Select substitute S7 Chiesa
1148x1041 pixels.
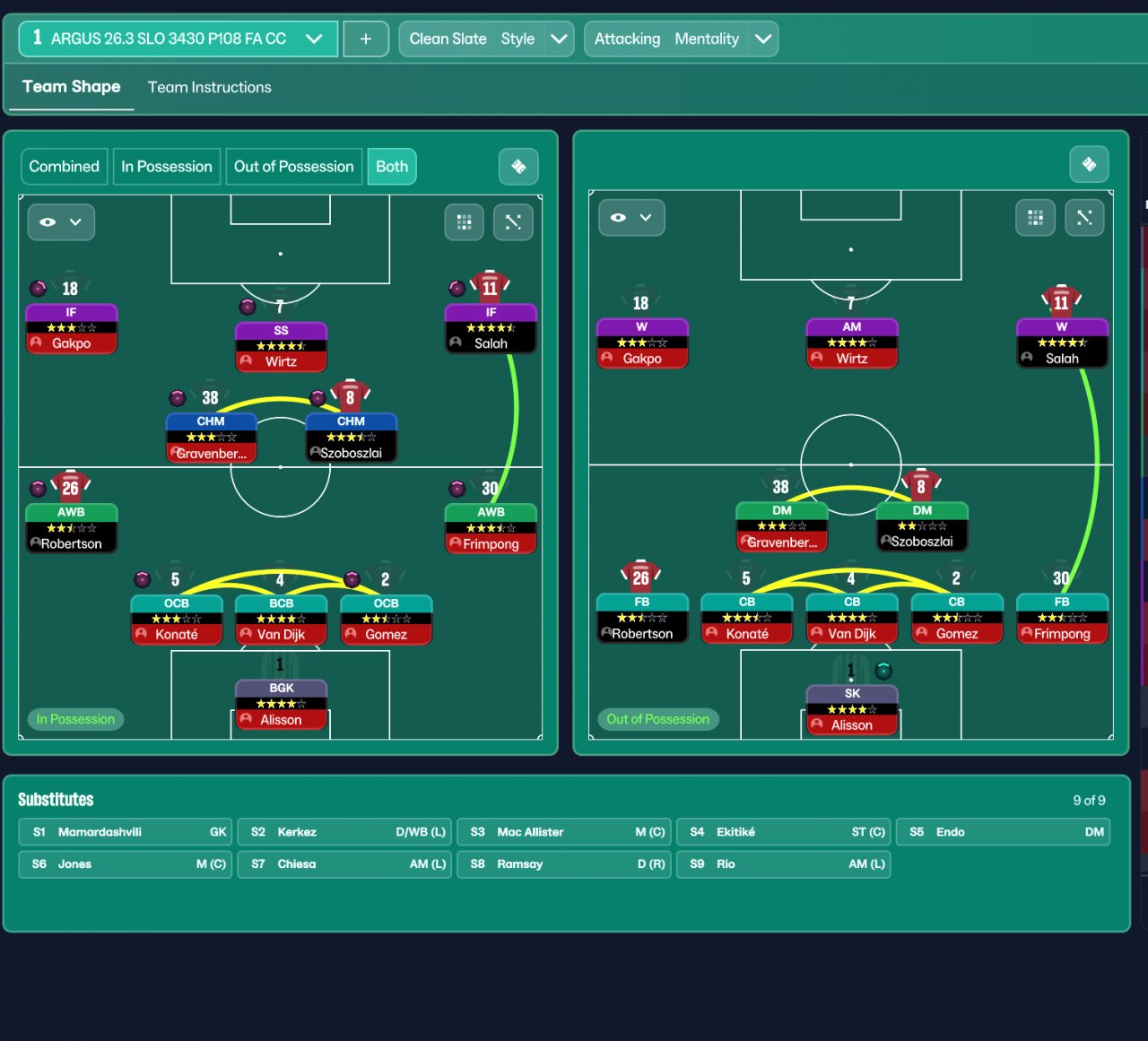[345, 864]
